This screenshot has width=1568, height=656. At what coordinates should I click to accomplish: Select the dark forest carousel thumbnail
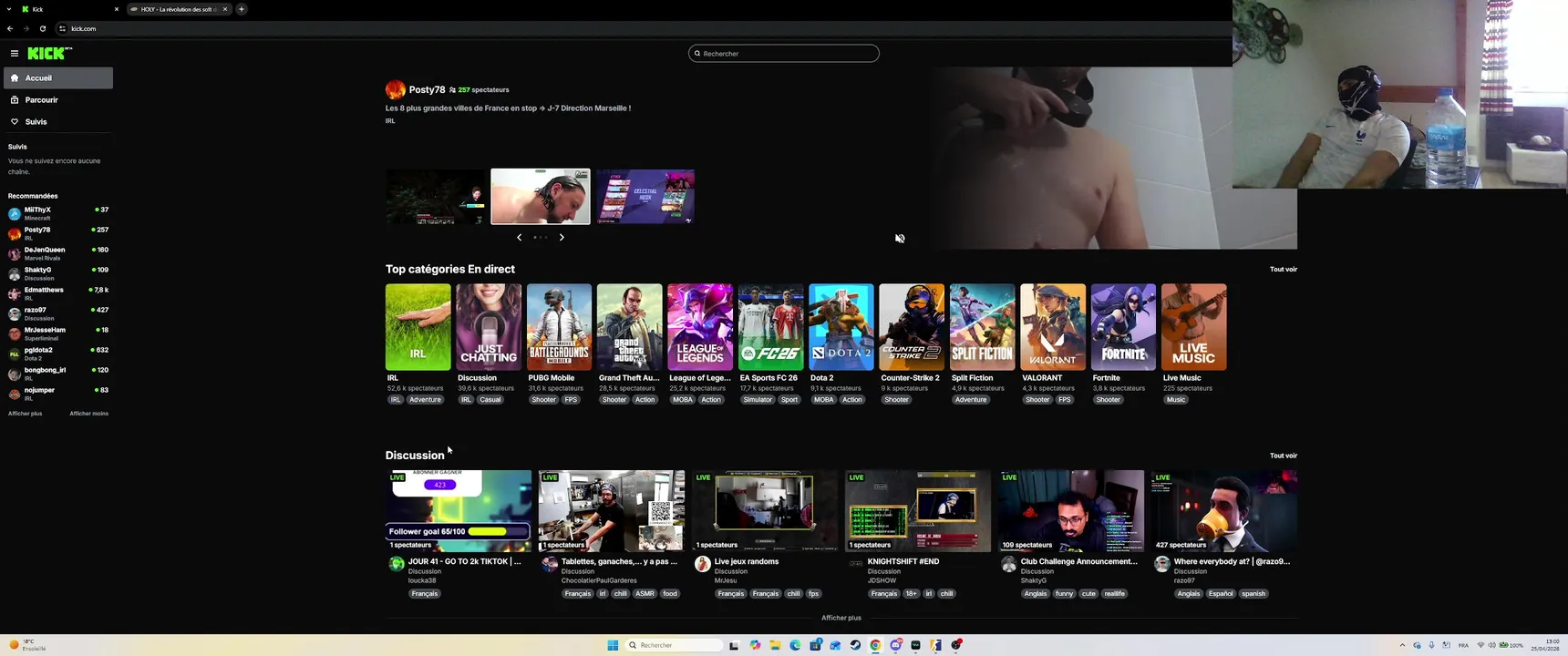(x=436, y=197)
